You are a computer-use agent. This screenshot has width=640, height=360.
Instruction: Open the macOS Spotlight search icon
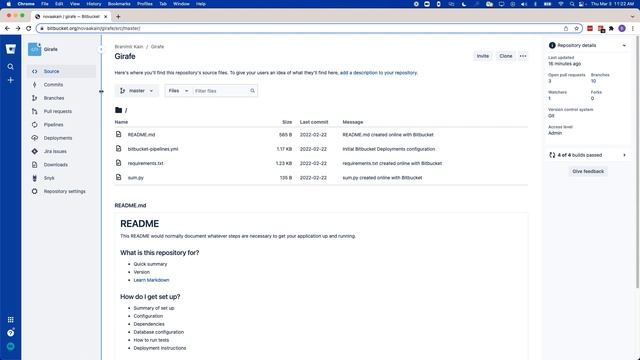[571, 4]
